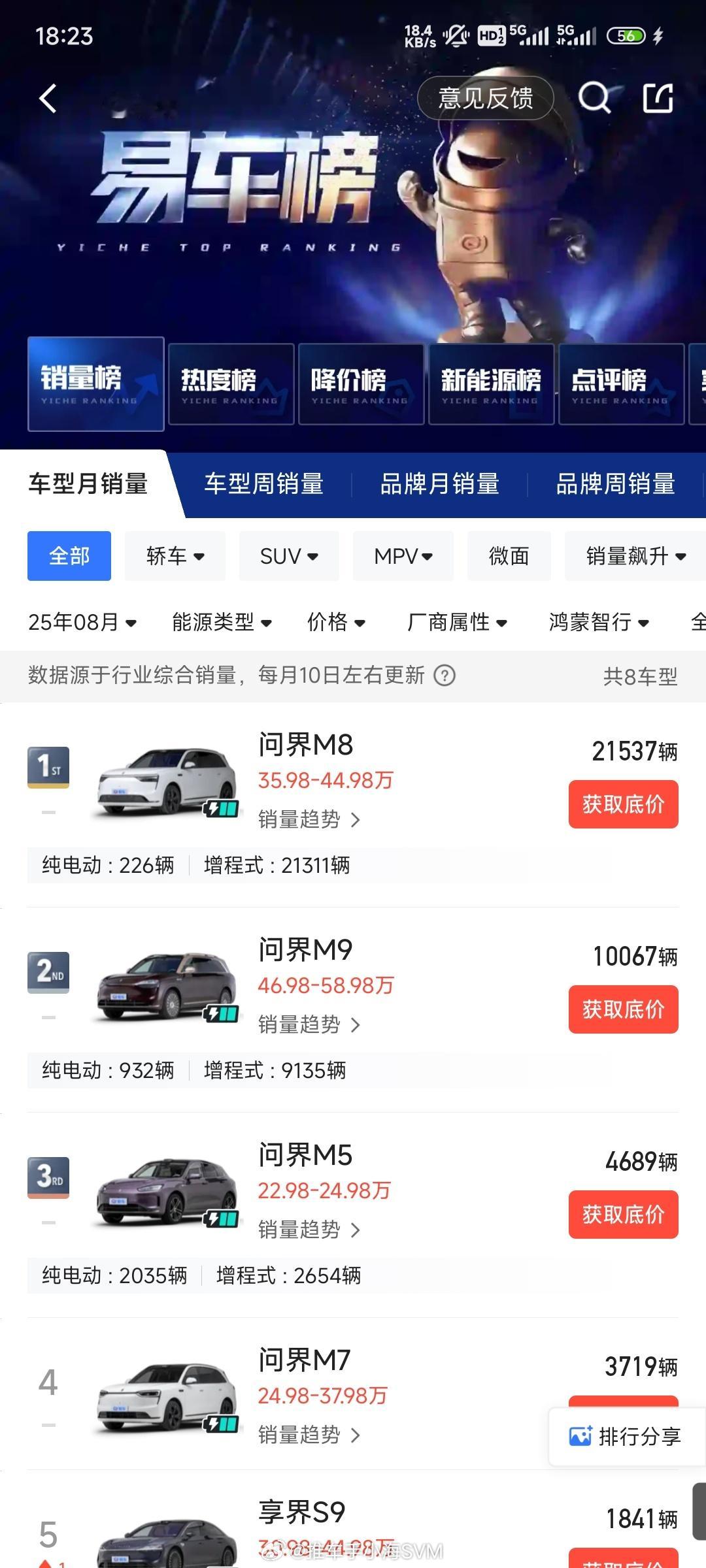Tap 获取底价 for 问界M8
Viewport: 706px width, 1568px height.
pos(623,804)
